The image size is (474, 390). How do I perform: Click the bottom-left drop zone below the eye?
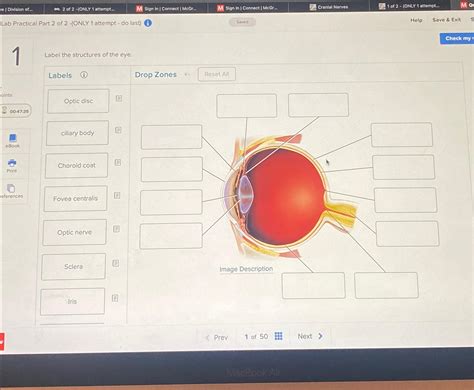pyautogui.click(x=313, y=285)
